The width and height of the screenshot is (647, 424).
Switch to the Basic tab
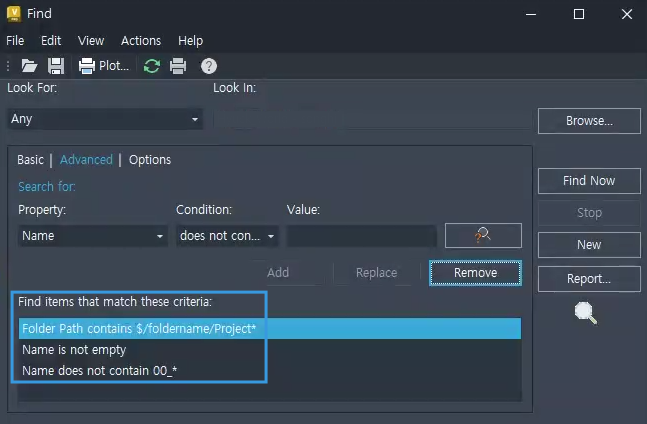click(31, 160)
